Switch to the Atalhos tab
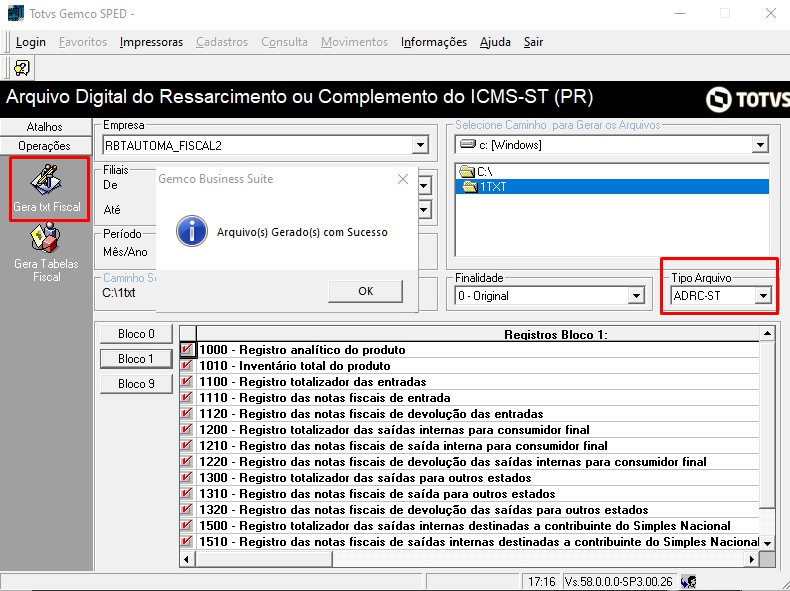Viewport: 790px width, 591px height. (45, 127)
